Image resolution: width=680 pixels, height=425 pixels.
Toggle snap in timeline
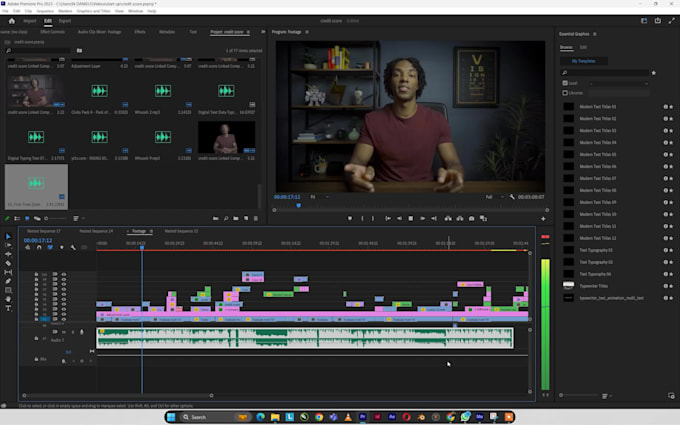click(39, 247)
